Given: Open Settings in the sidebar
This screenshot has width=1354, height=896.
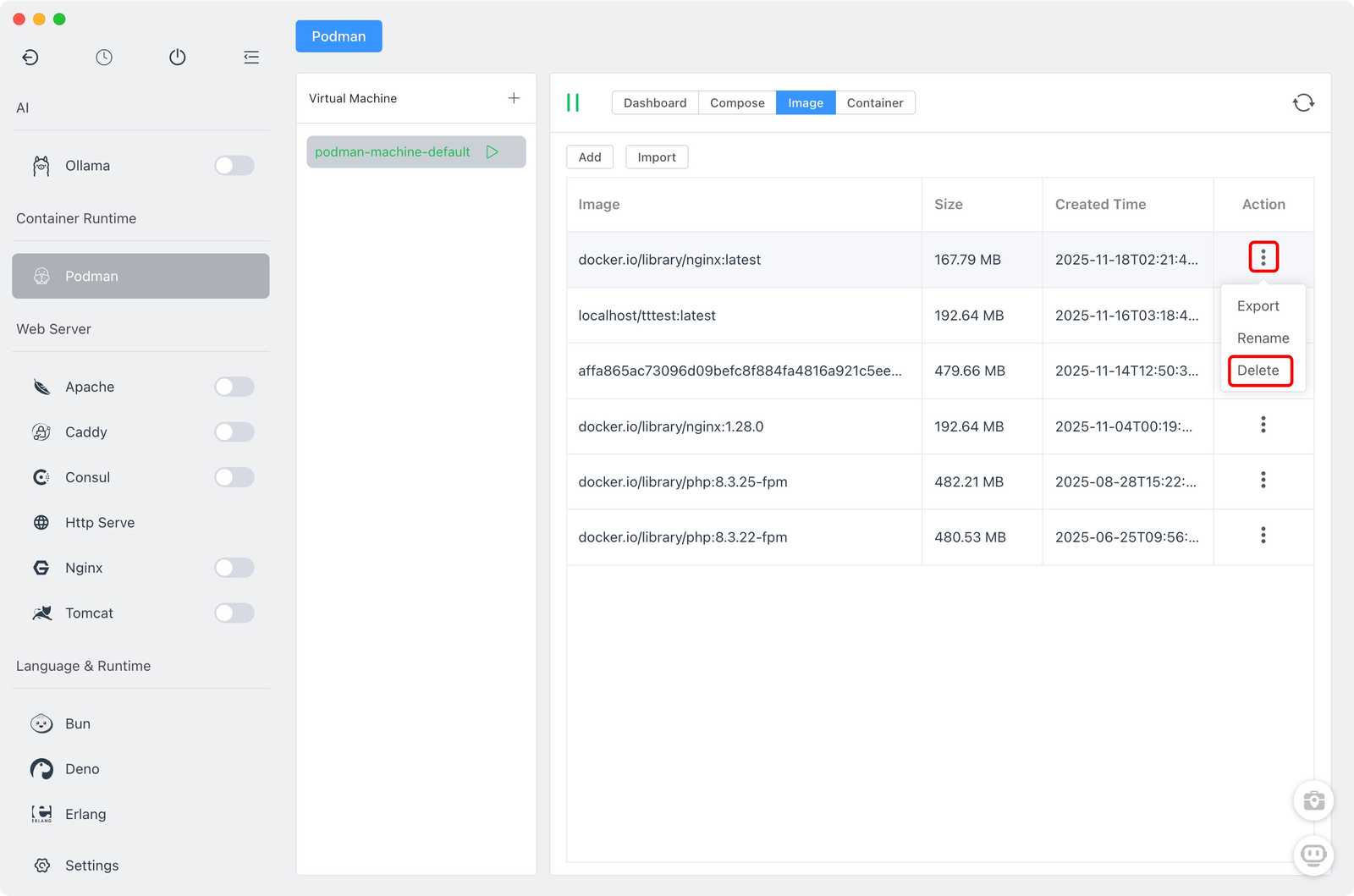Looking at the screenshot, I should click(x=91, y=866).
